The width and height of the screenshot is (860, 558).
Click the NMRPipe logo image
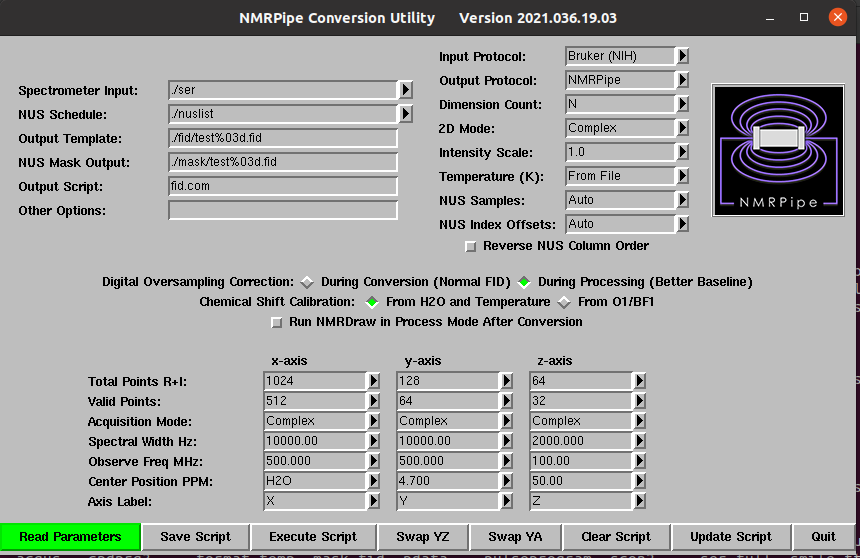pyautogui.click(x=778, y=150)
